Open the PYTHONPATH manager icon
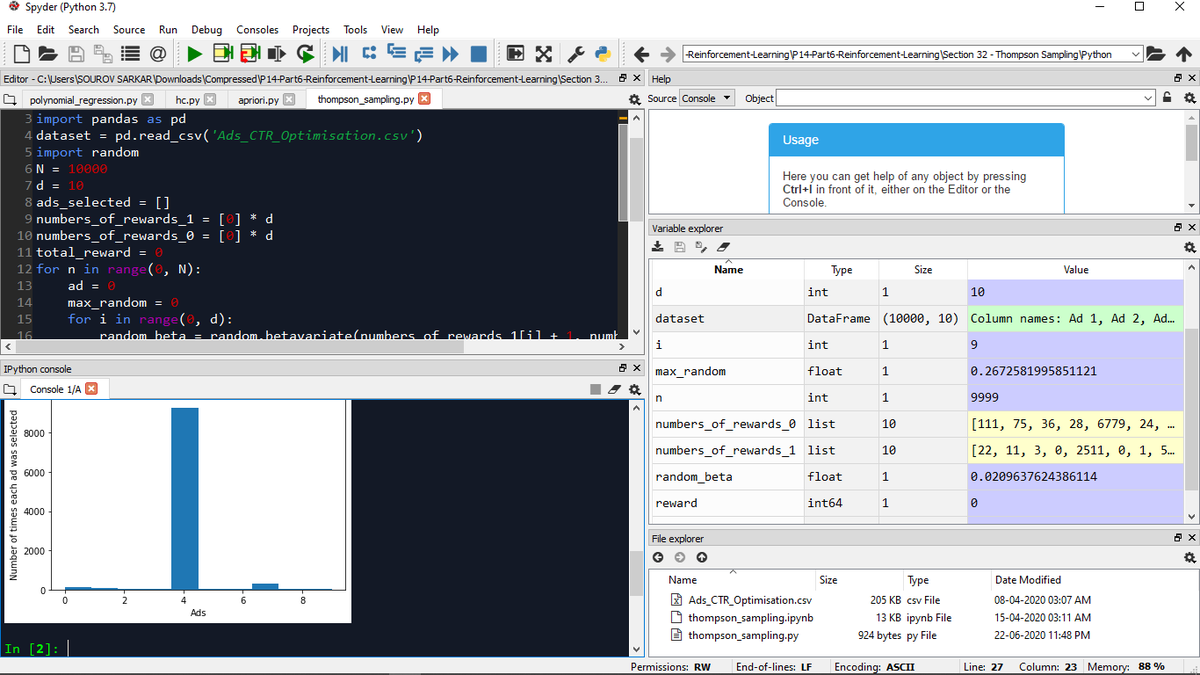This screenshot has height=675, width=1200. coord(603,54)
